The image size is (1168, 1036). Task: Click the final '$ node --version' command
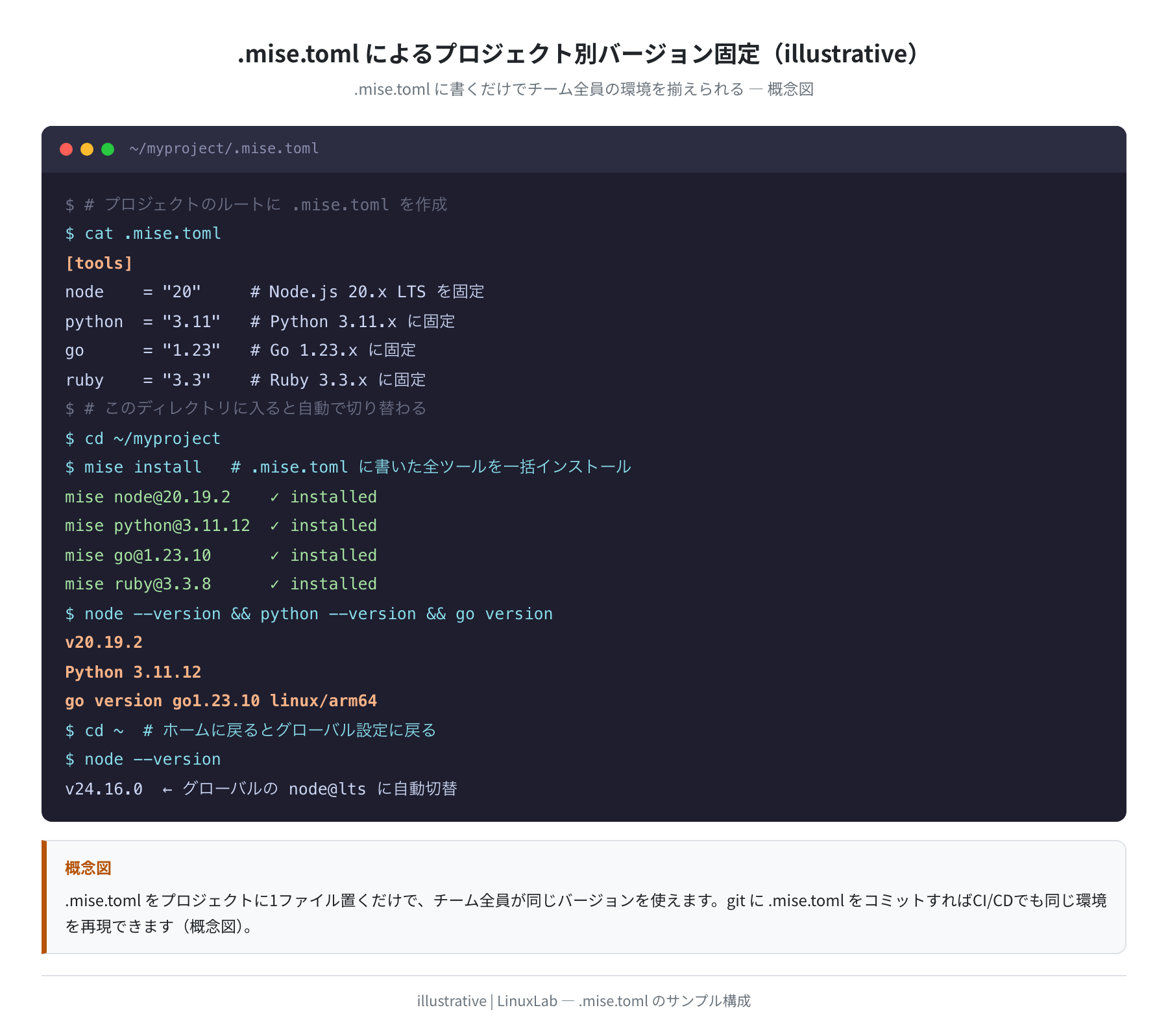pos(143,759)
